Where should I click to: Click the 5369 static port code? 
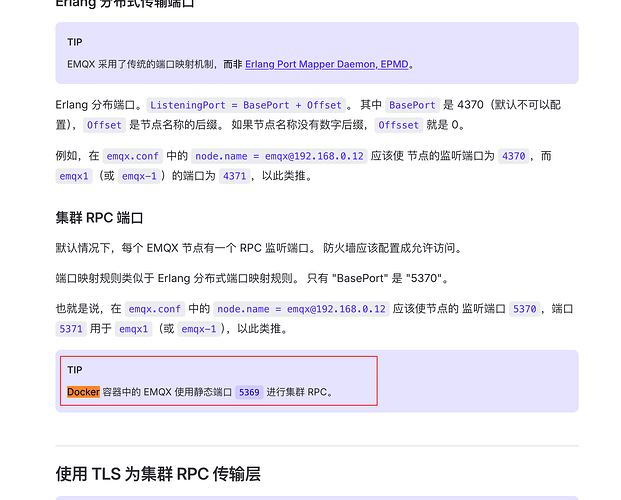(x=249, y=392)
